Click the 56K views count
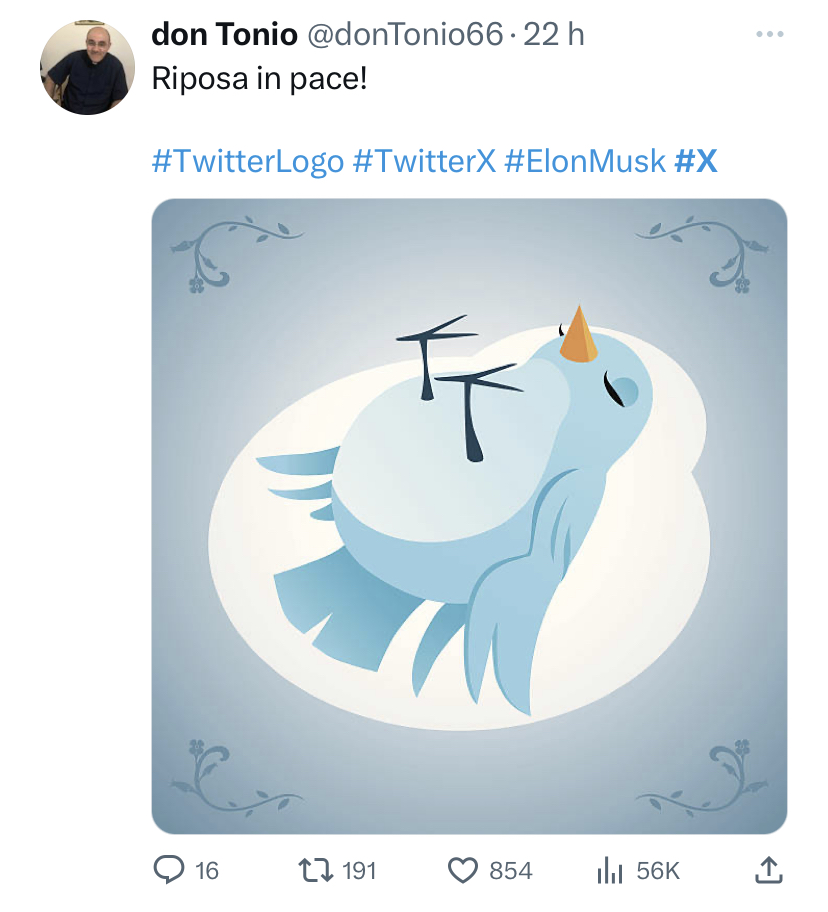 [x=658, y=871]
